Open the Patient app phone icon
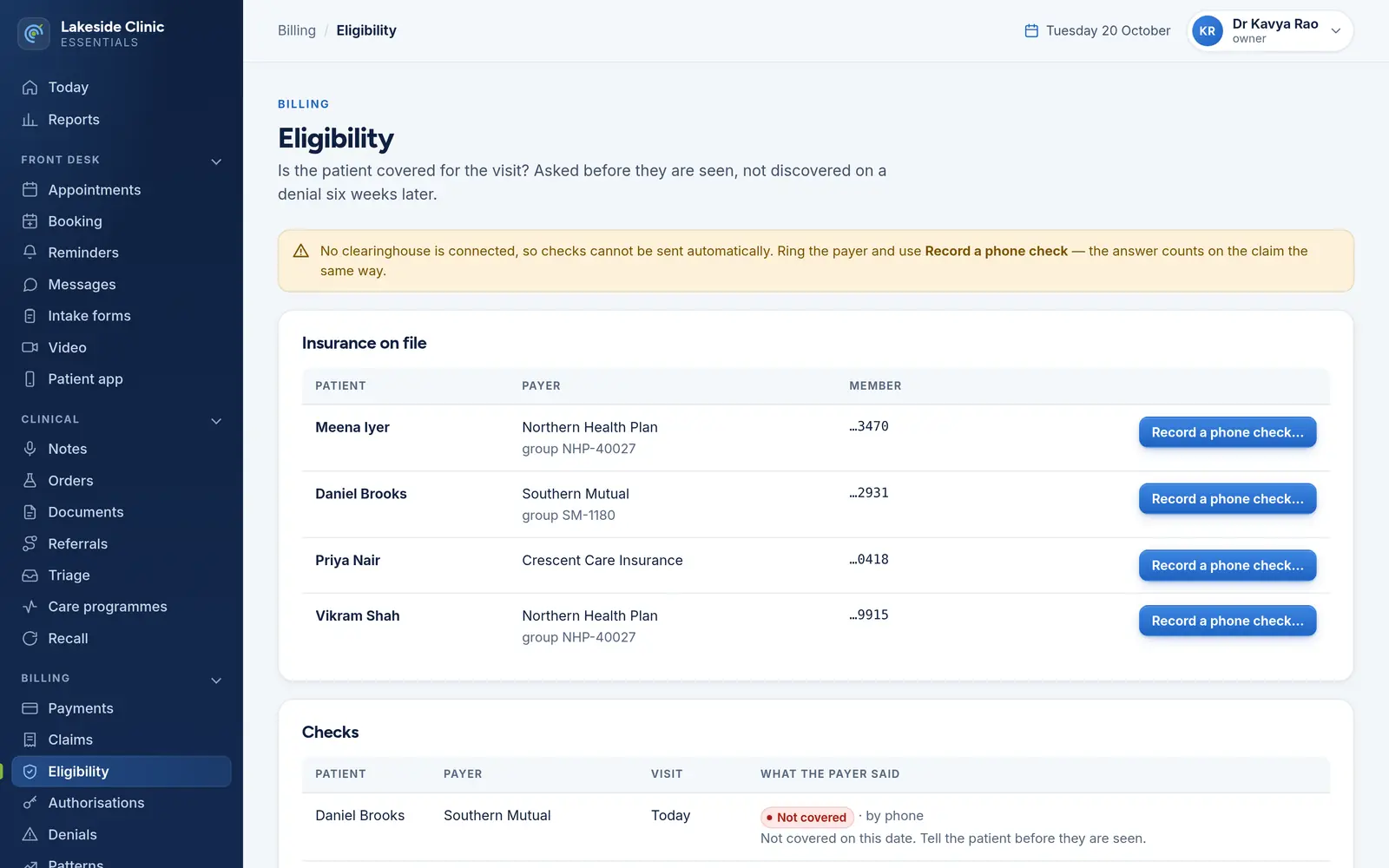Viewport: 1389px width, 868px height. (x=30, y=379)
